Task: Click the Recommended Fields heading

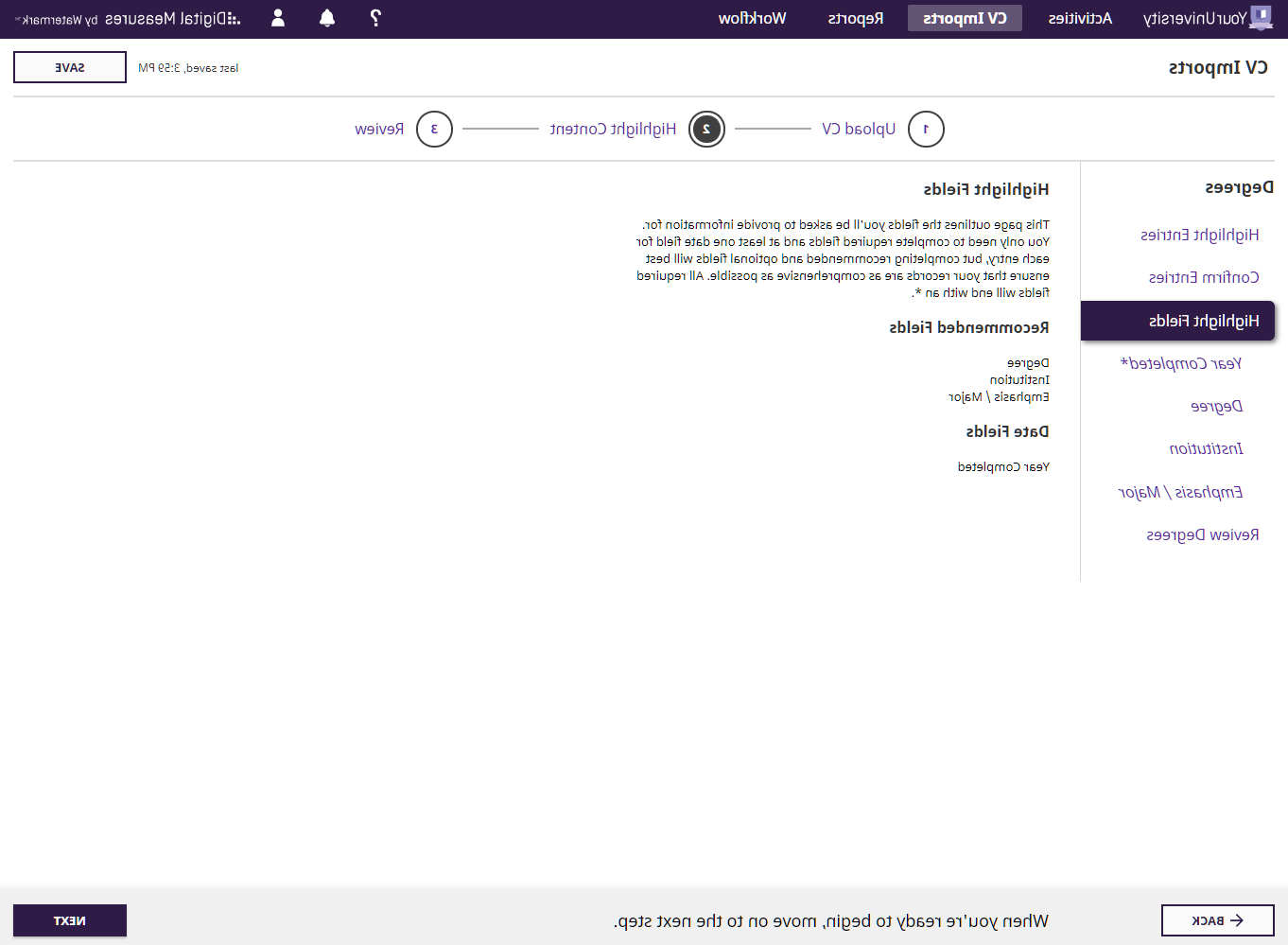Action: (x=968, y=327)
